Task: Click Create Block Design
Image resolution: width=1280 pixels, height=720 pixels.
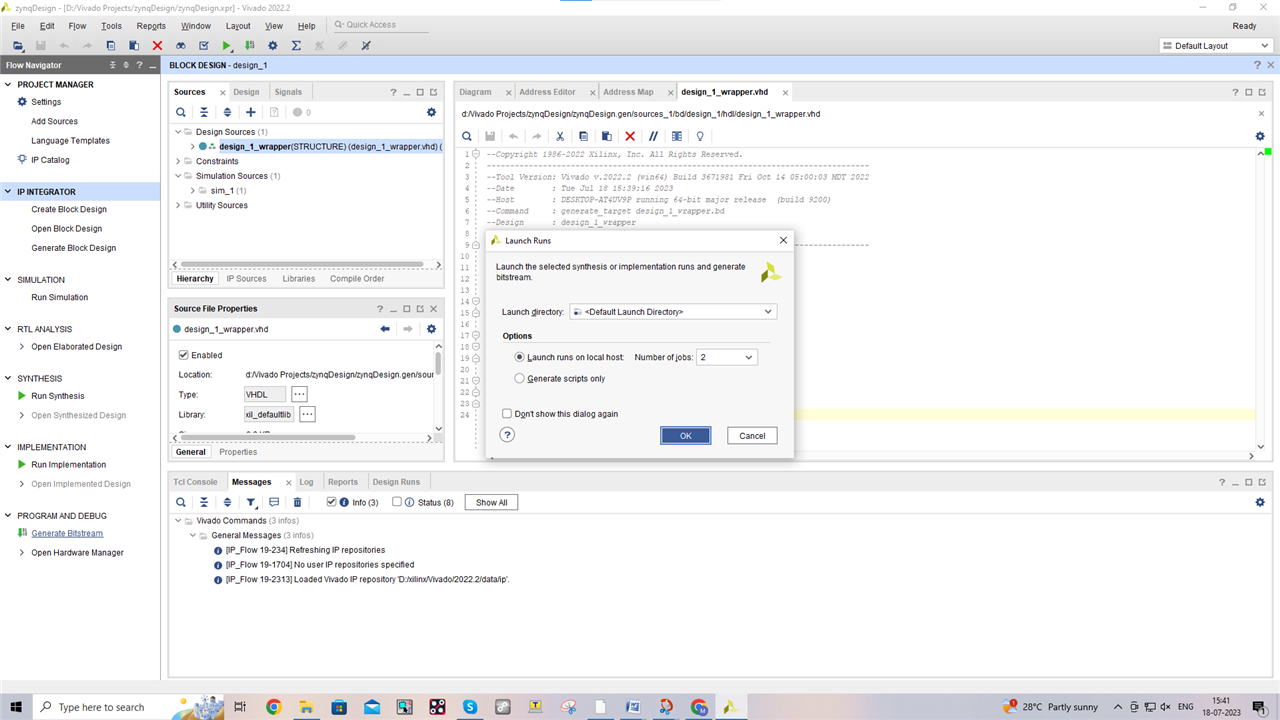Action: (69, 209)
